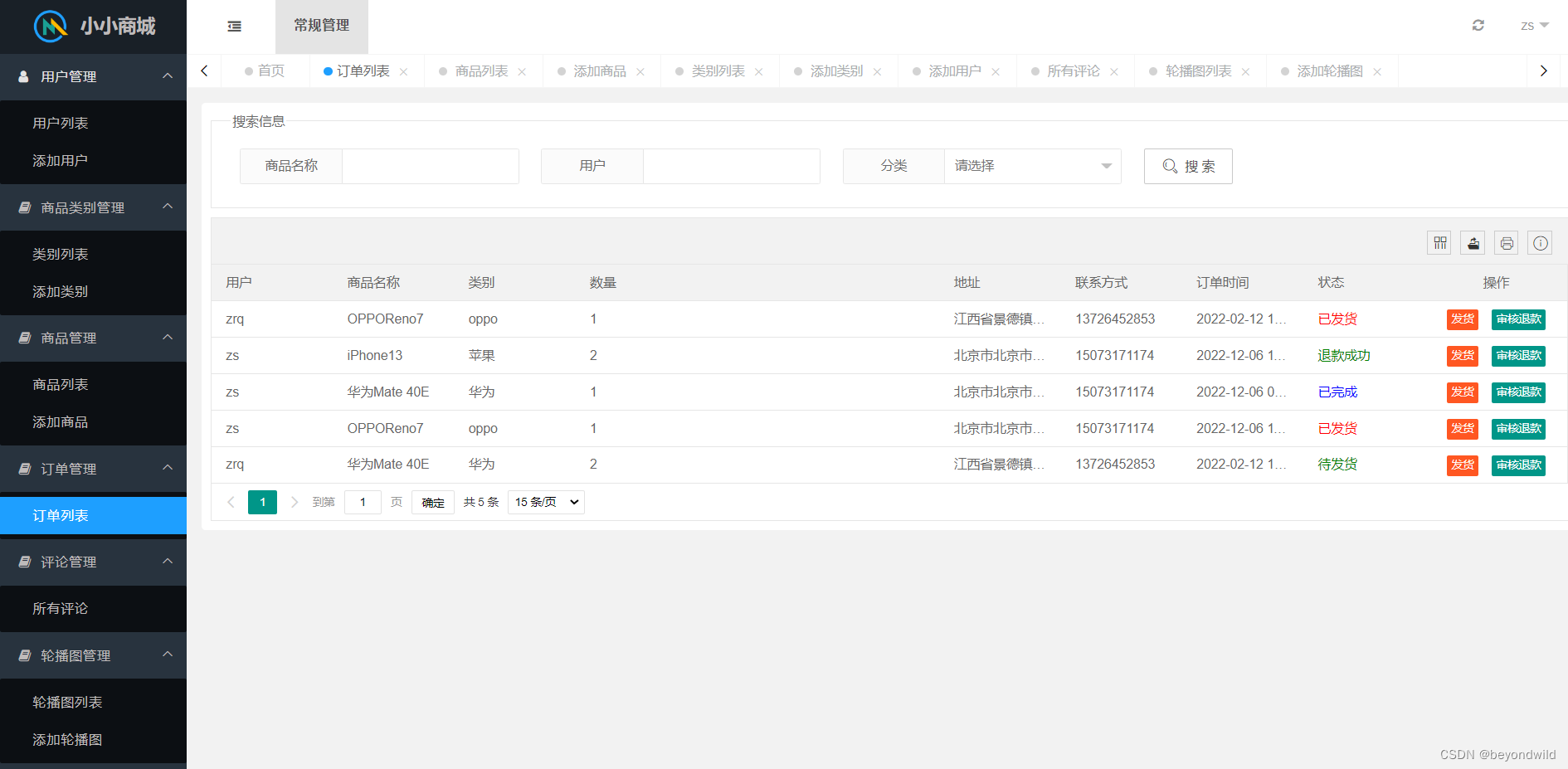
Task: Collapse the 用户管理 menu group
Action: (93, 76)
